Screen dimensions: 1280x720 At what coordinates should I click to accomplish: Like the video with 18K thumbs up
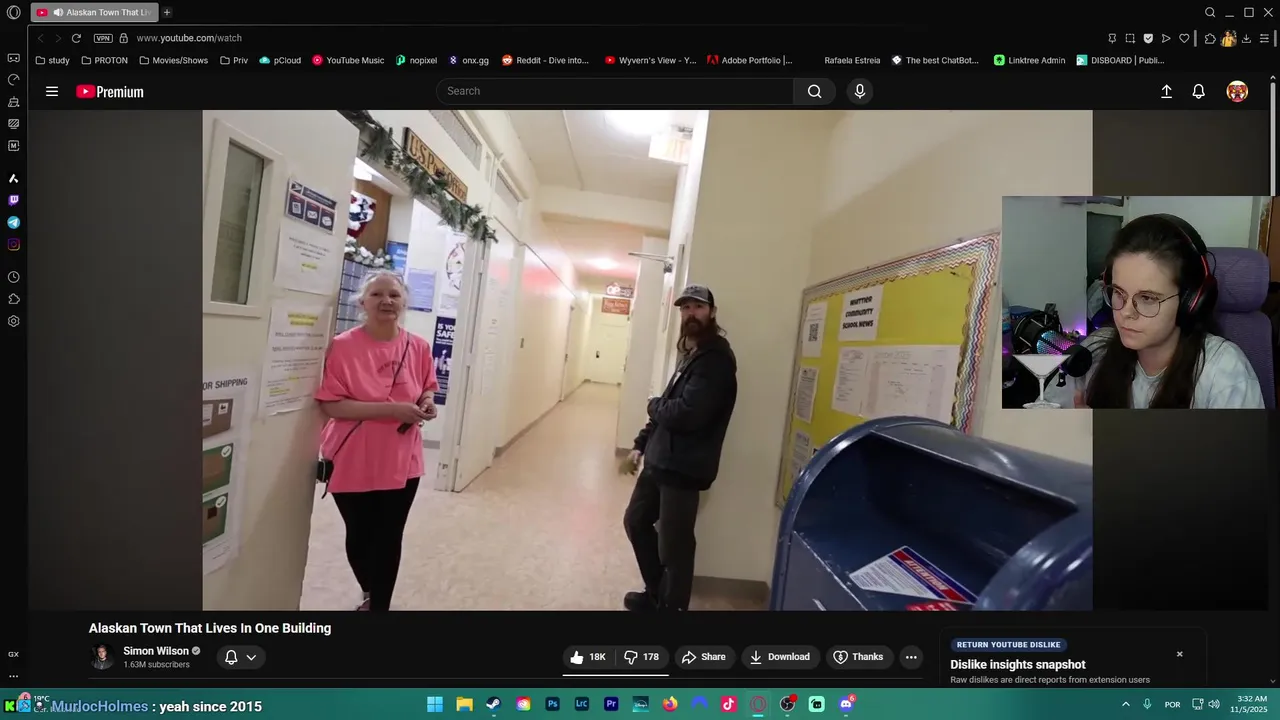click(x=588, y=657)
